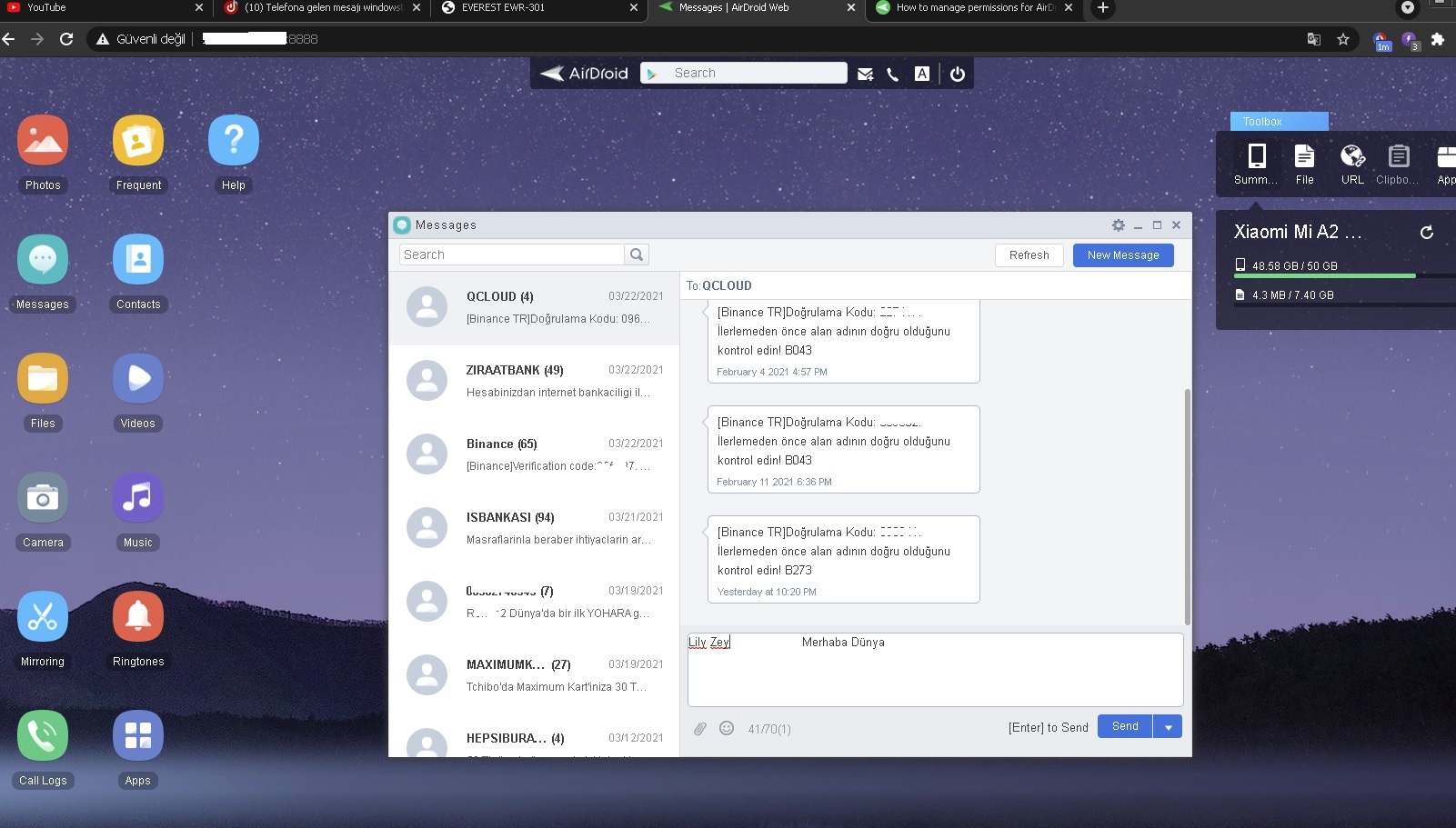Viewport: 1456px width, 828px height.
Task: Click the AirDroid logo
Action: click(x=585, y=74)
